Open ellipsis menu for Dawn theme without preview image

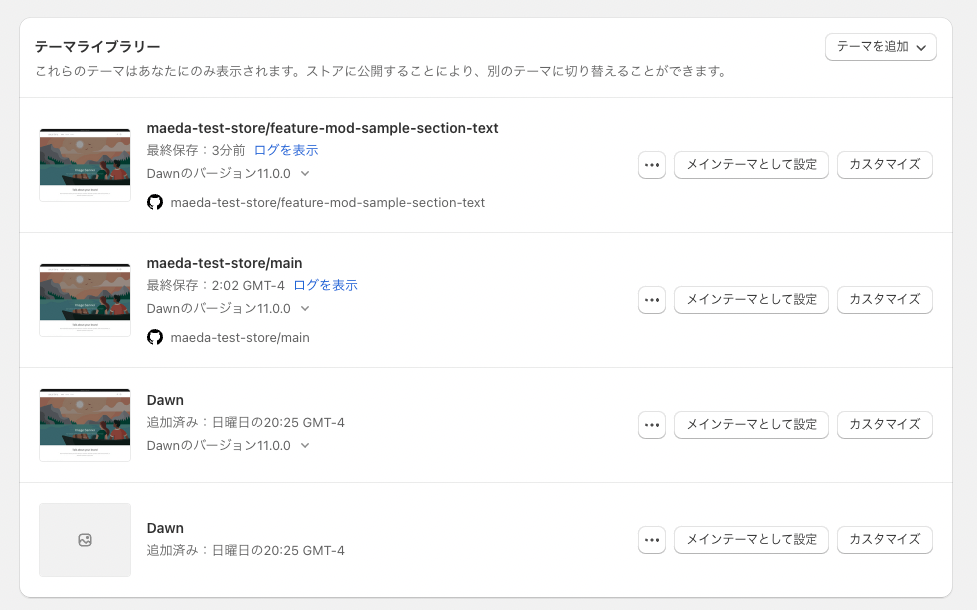pyautogui.click(x=652, y=540)
